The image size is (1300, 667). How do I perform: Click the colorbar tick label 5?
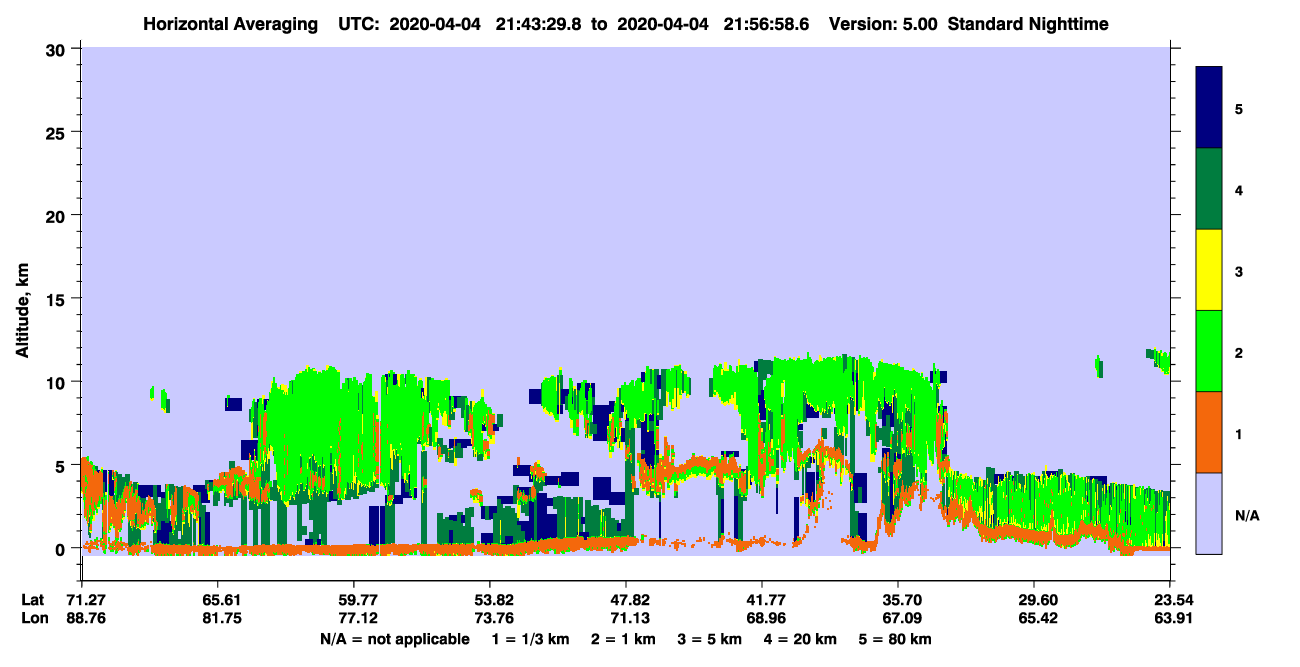[x=1239, y=108]
